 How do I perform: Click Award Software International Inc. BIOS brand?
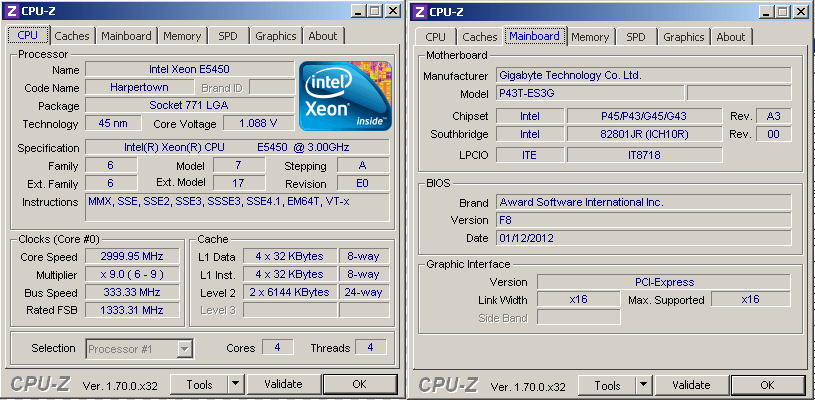pos(643,202)
